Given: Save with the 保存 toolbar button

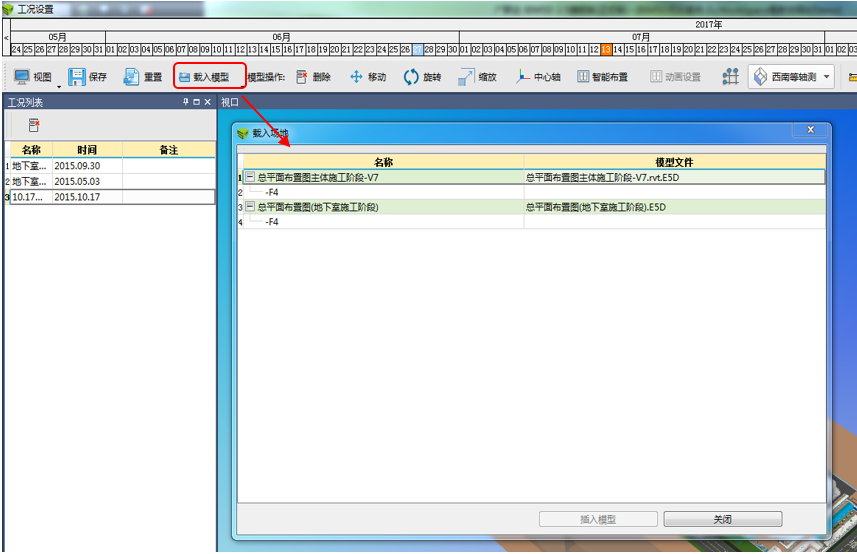Looking at the screenshot, I should coord(87,77).
